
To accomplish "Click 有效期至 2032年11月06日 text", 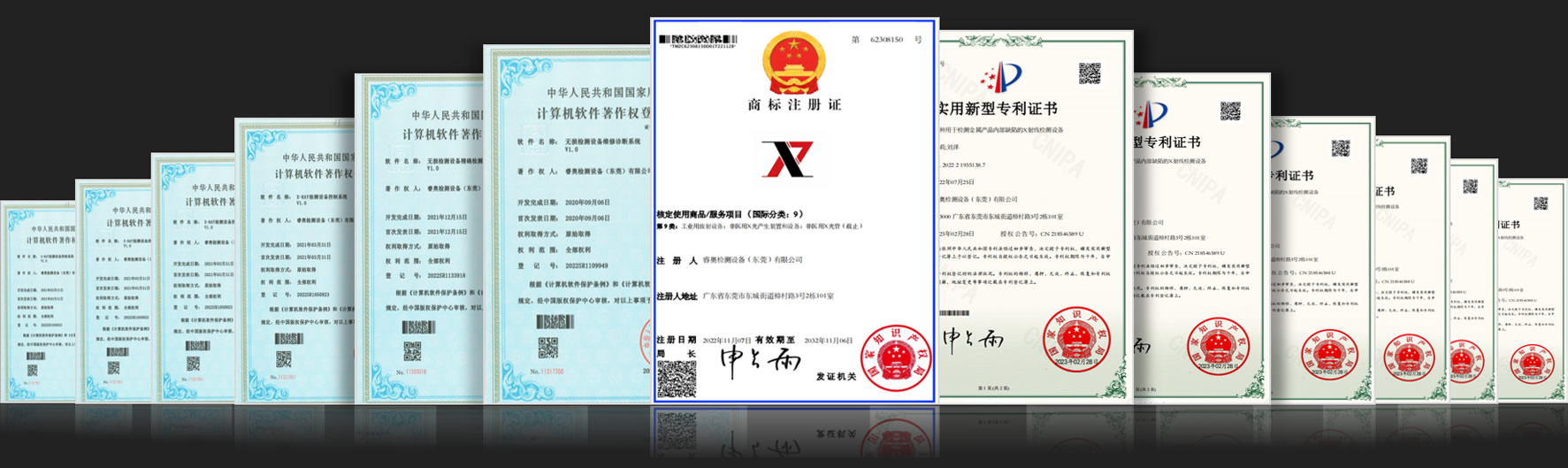I will tap(803, 340).
